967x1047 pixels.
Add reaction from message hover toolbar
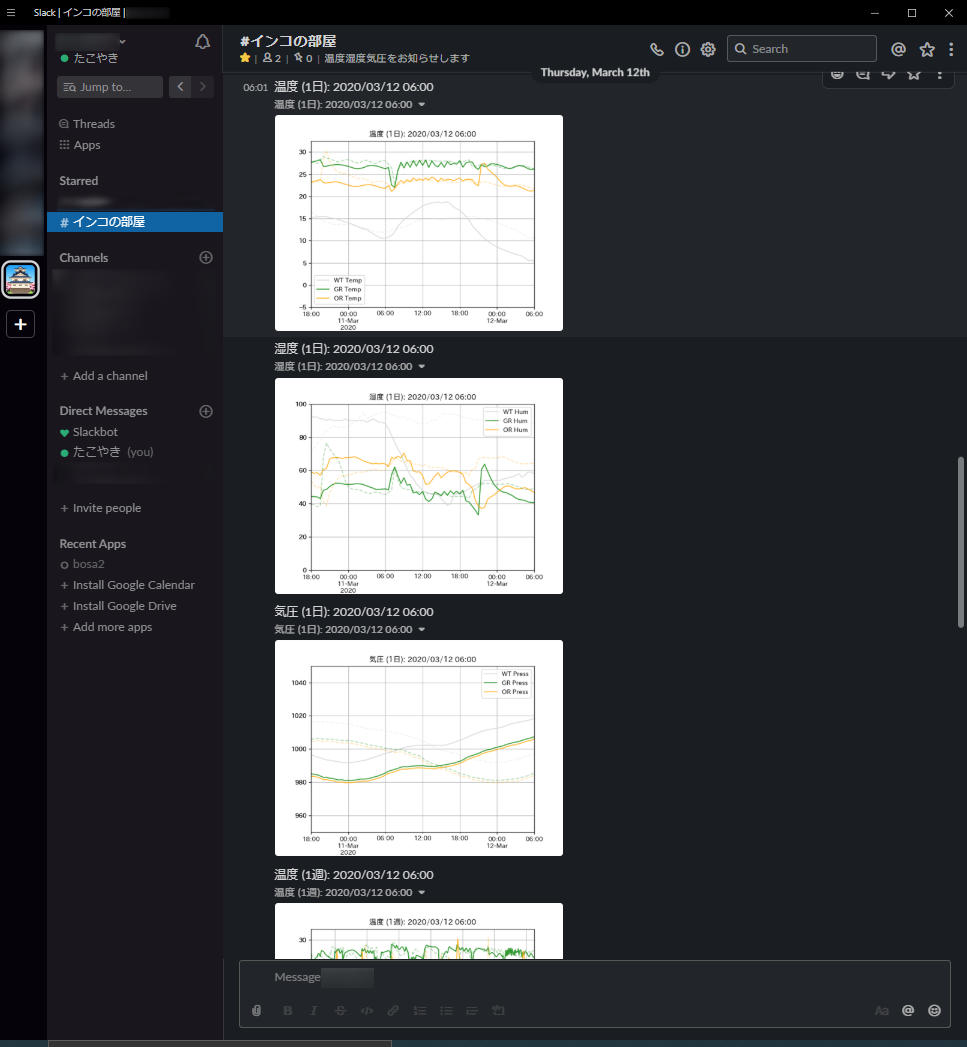click(837, 74)
